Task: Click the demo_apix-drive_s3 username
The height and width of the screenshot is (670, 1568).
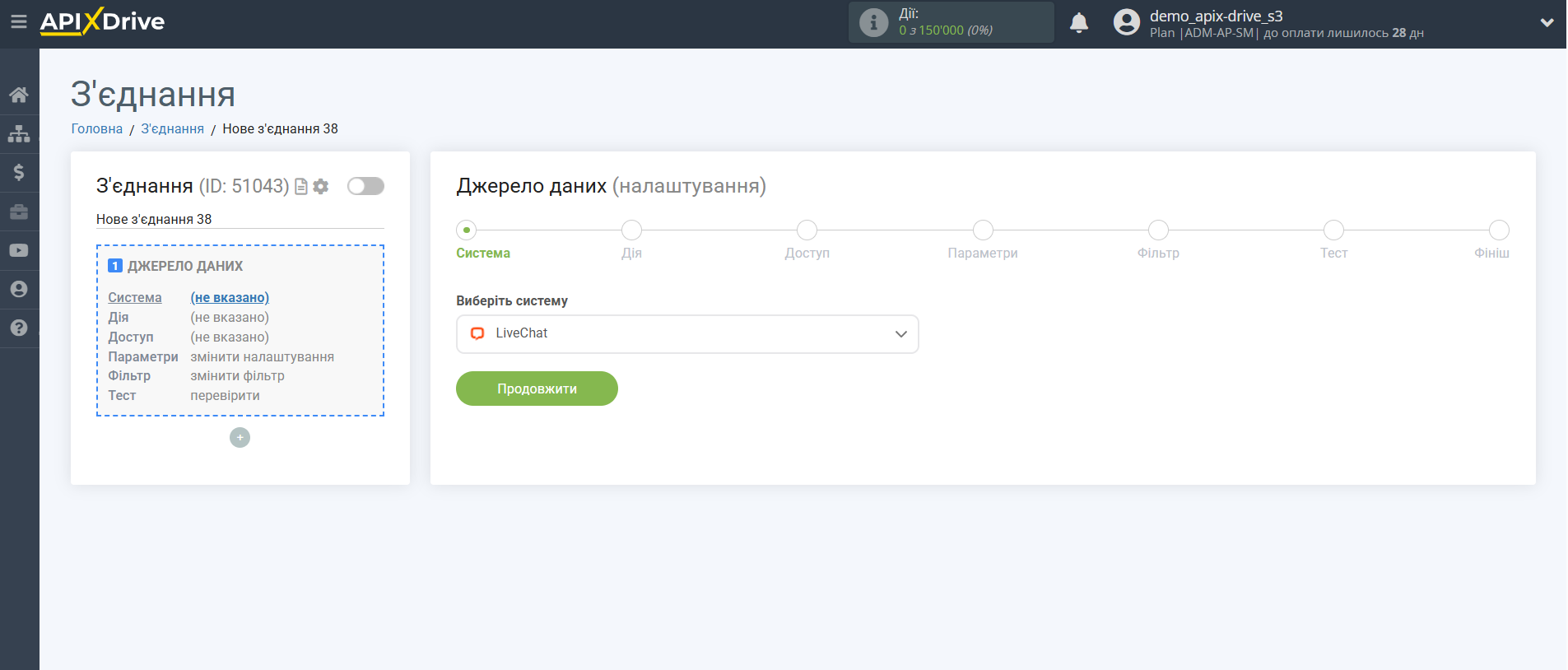Action: pos(1216,16)
